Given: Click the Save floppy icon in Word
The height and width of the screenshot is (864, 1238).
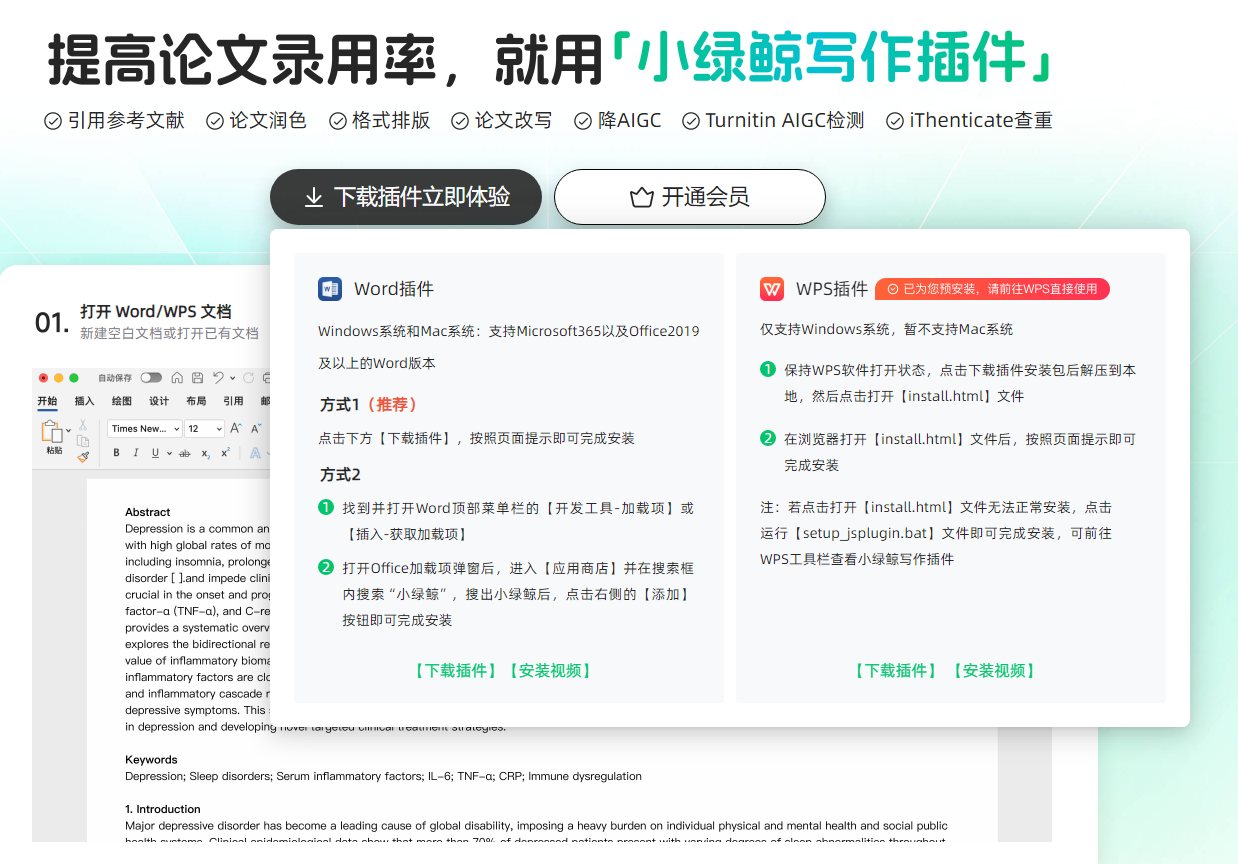Looking at the screenshot, I should 197,378.
